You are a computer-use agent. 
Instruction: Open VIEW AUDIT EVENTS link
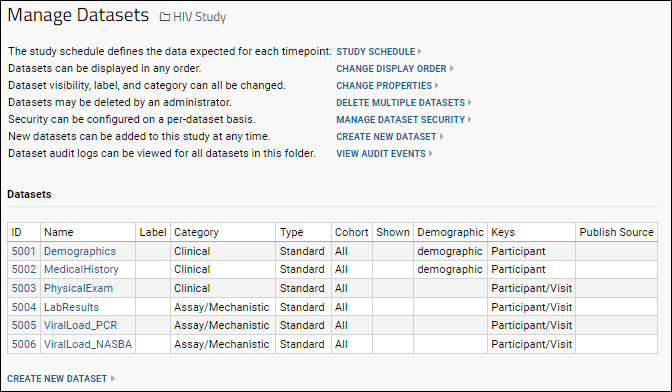(x=381, y=154)
